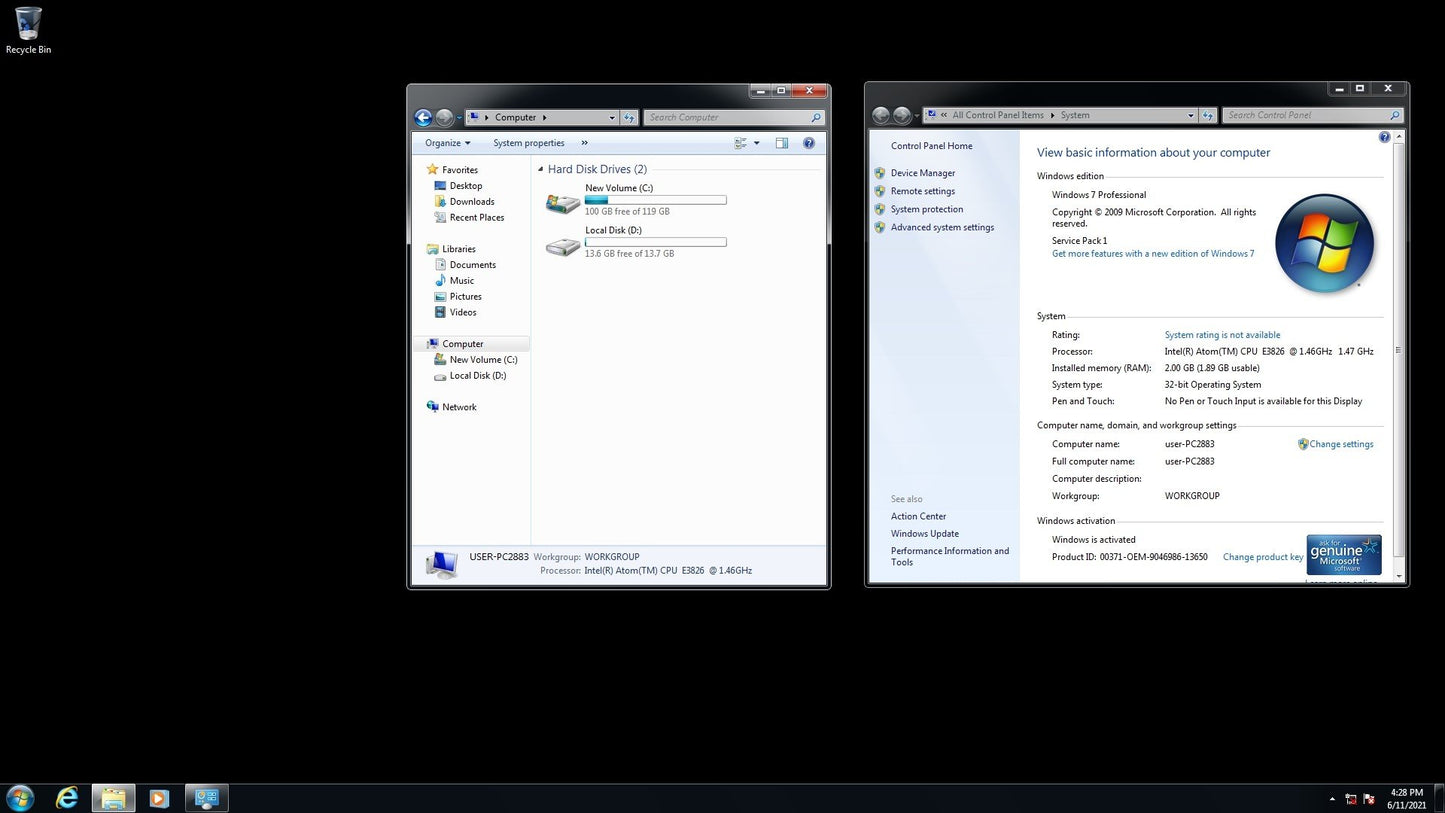Click the Music library icon in sidebar

point(441,281)
